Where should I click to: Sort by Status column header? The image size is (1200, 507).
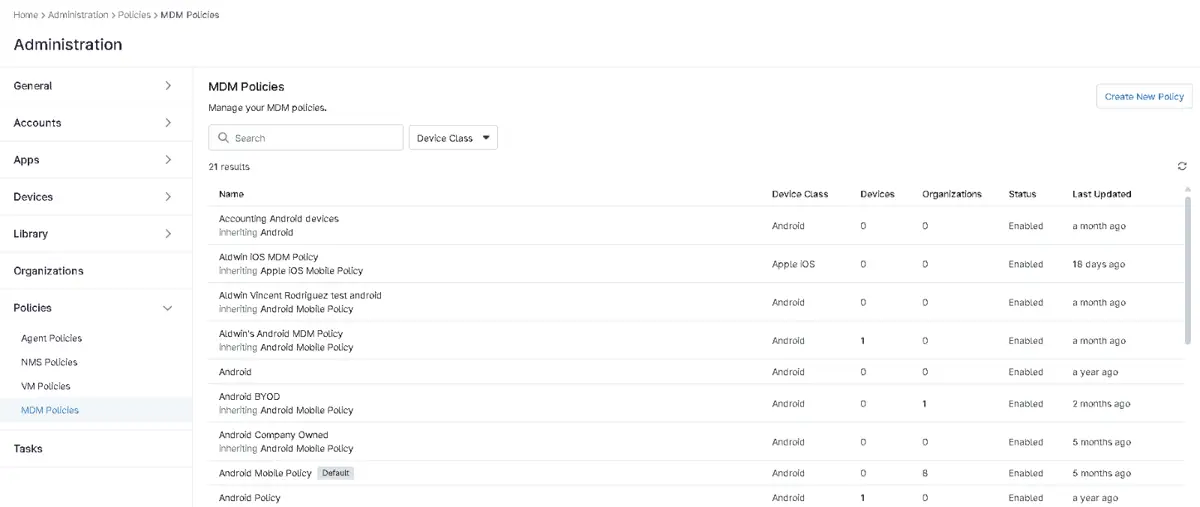1022,194
